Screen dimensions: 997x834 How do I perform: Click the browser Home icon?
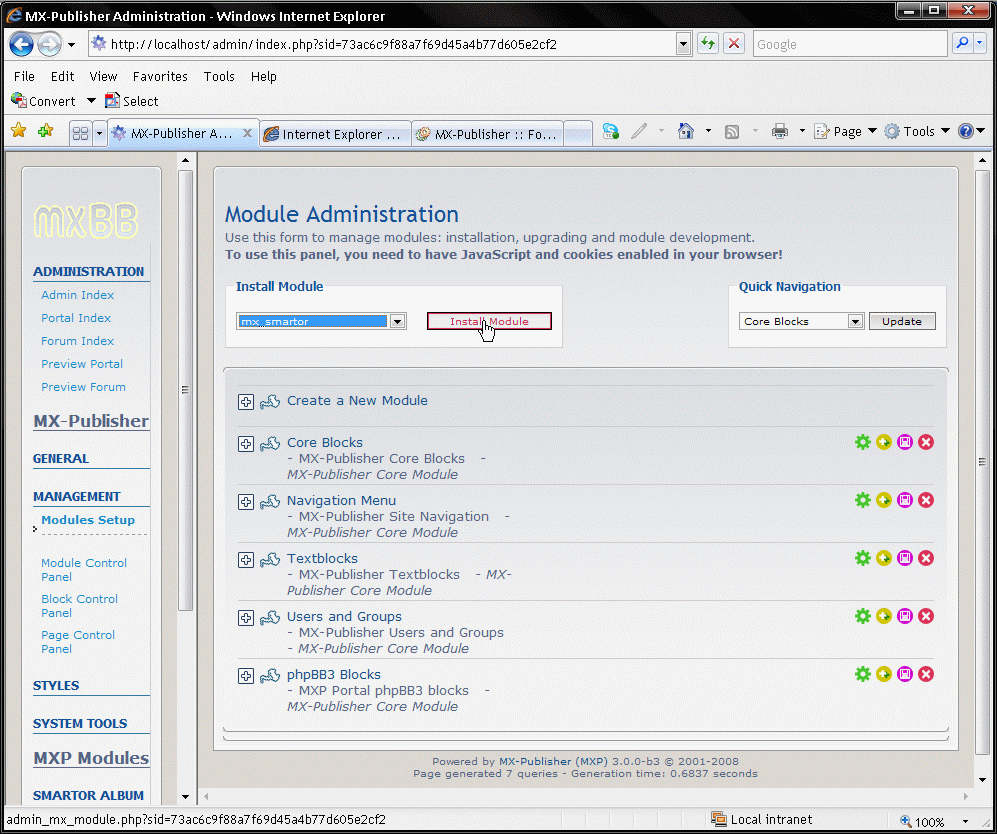click(686, 132)
